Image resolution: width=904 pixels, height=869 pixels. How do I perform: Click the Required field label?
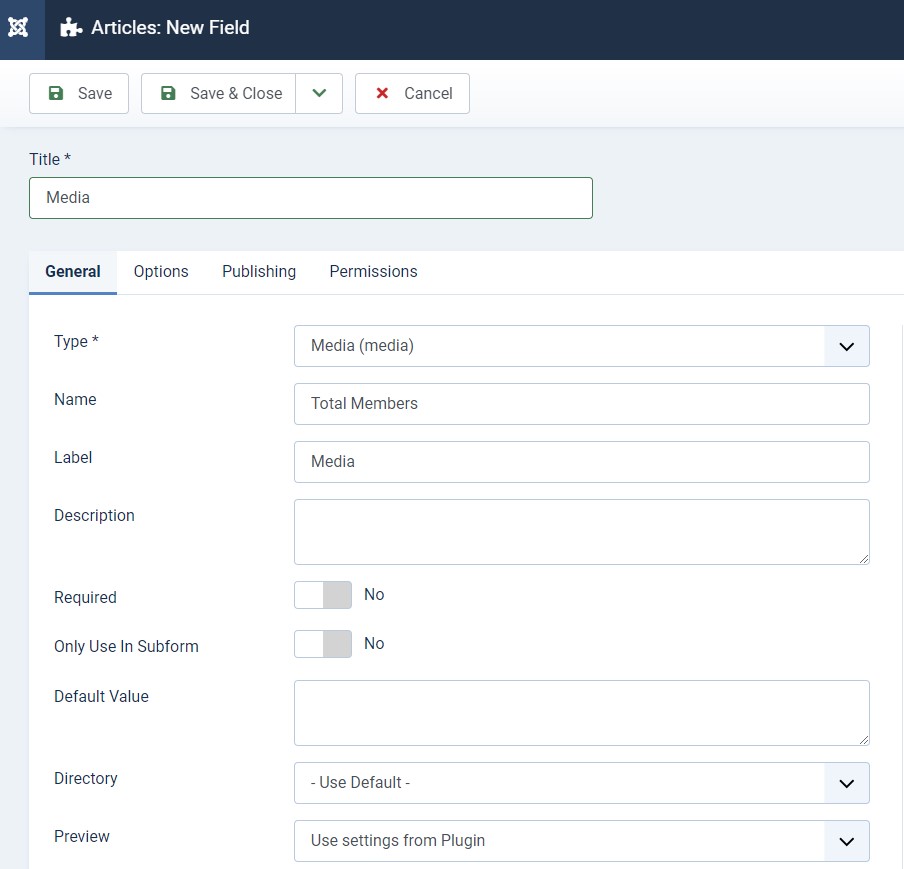(85, 597)
